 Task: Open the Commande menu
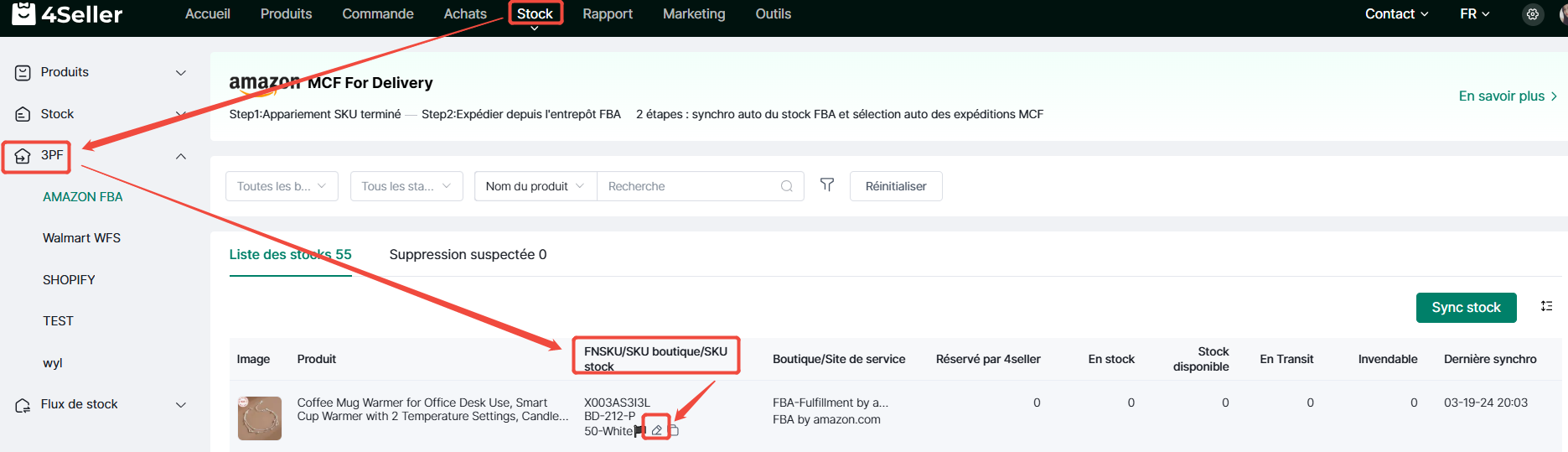coord(378,14)
